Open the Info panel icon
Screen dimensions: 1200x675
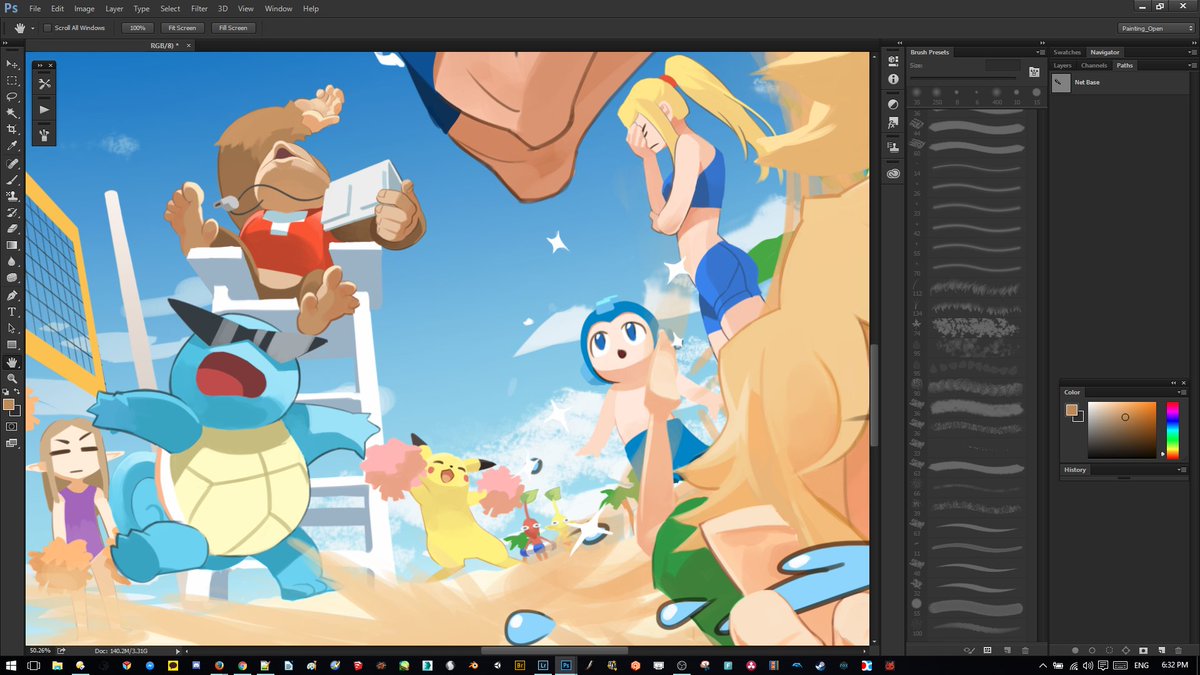(x=893, y=79)
